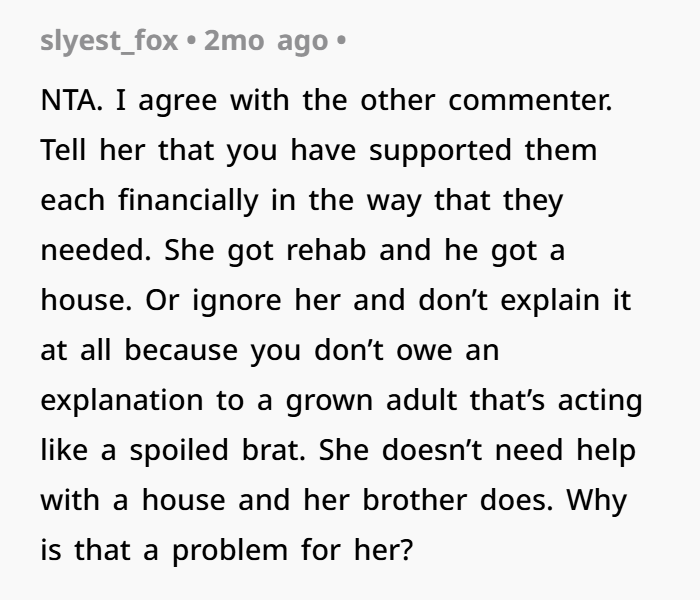Click the word rehab in the comment
The image size is (700, 600).
tap(326, 250)
